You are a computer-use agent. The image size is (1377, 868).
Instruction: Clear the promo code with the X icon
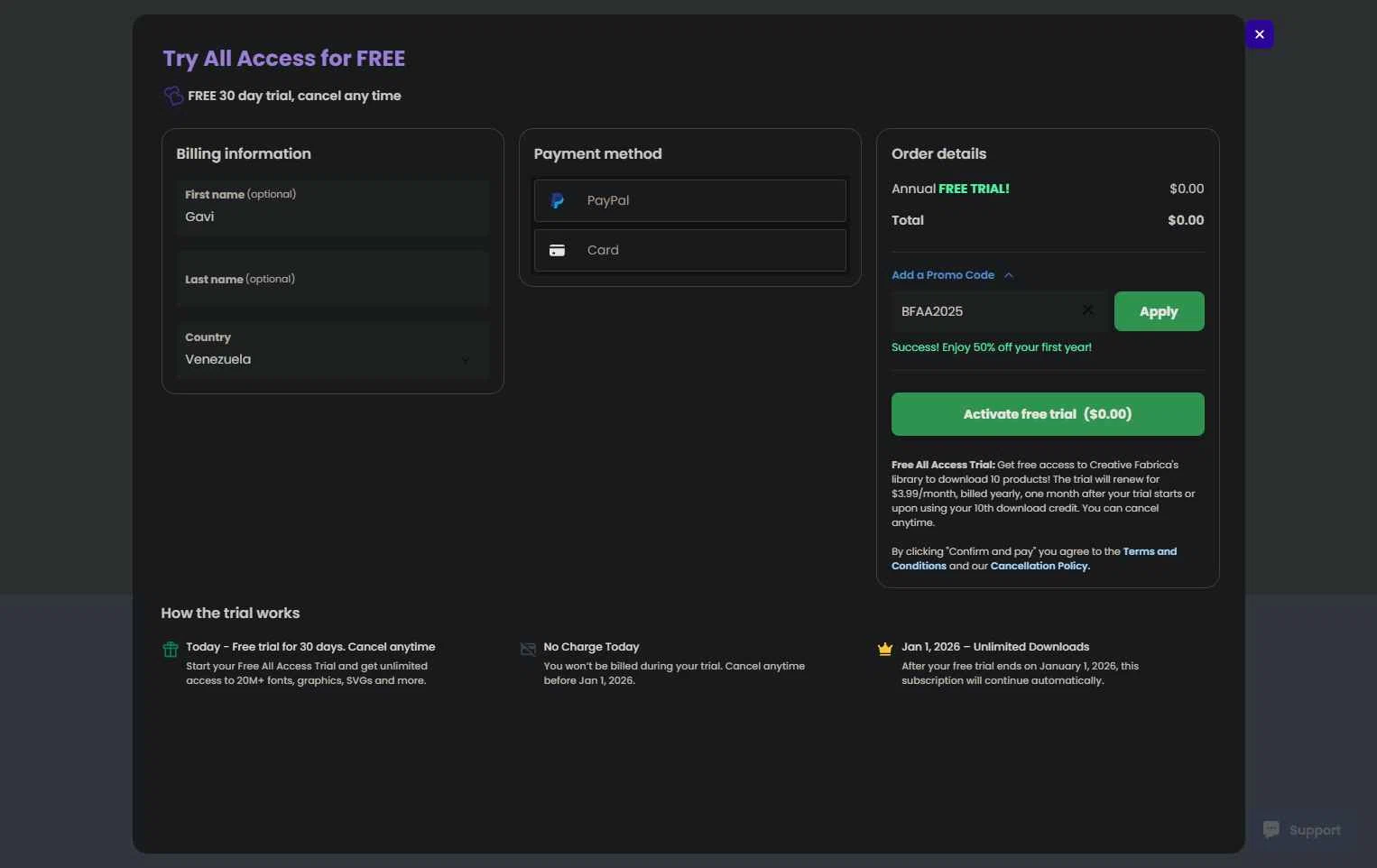tap(1087, 310)
